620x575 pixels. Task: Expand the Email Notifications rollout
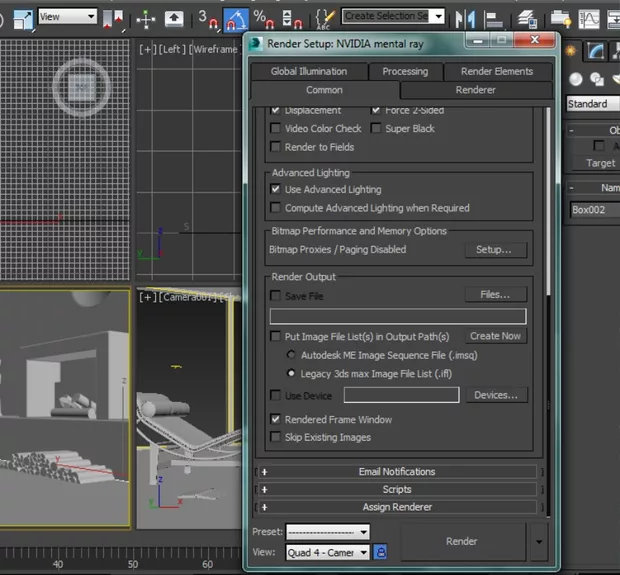click(397, 471)
